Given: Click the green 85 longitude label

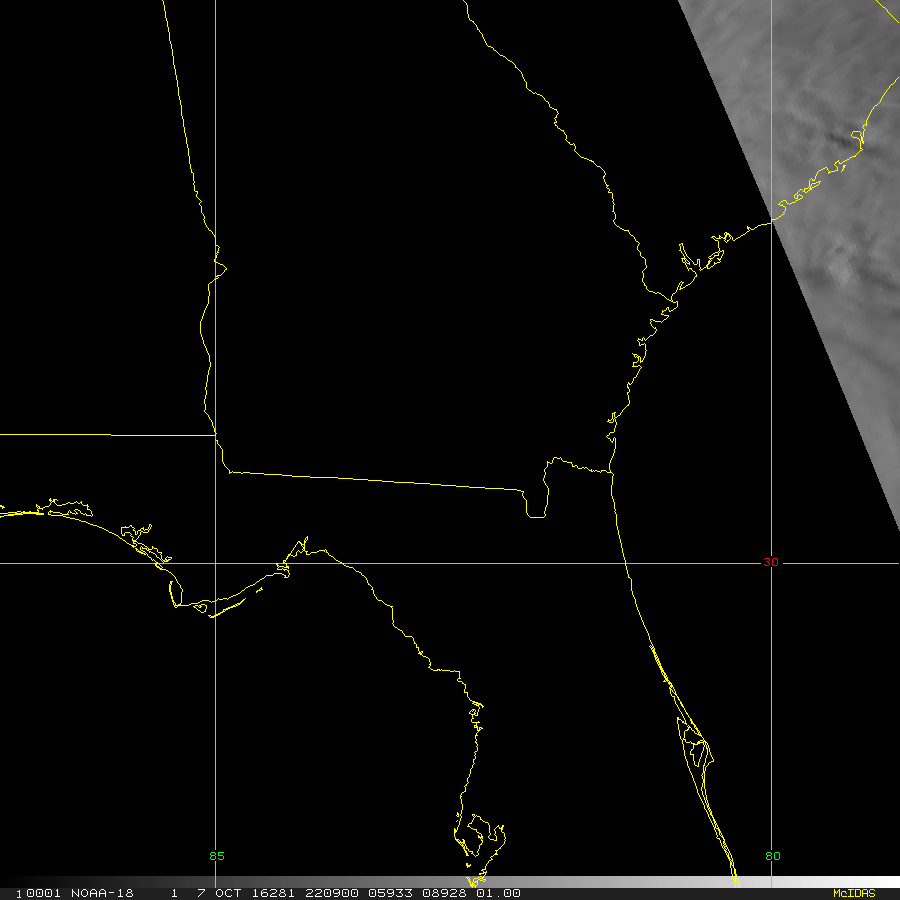Looking at the screenshot, I should 217,856.
